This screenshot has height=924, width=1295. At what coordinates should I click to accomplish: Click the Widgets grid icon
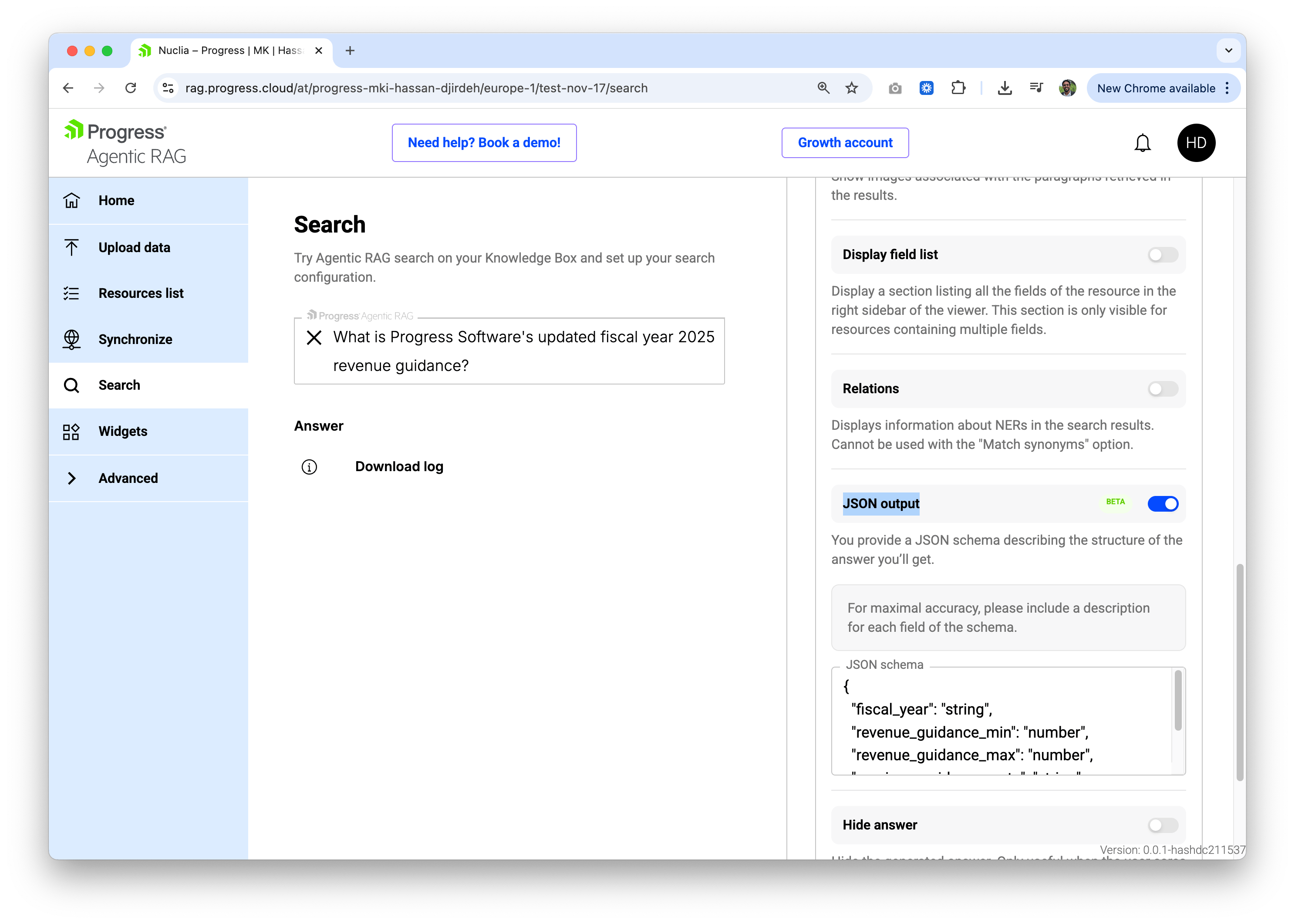[x=71, y=432]
